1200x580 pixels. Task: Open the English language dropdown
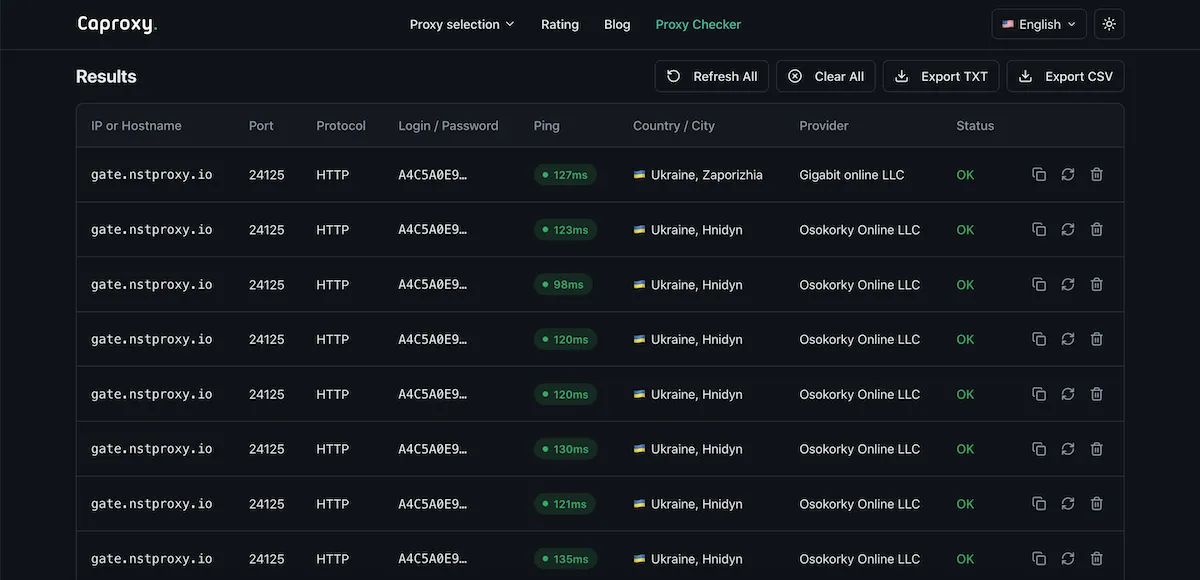pyautogui.click(x=1038, y=23)
